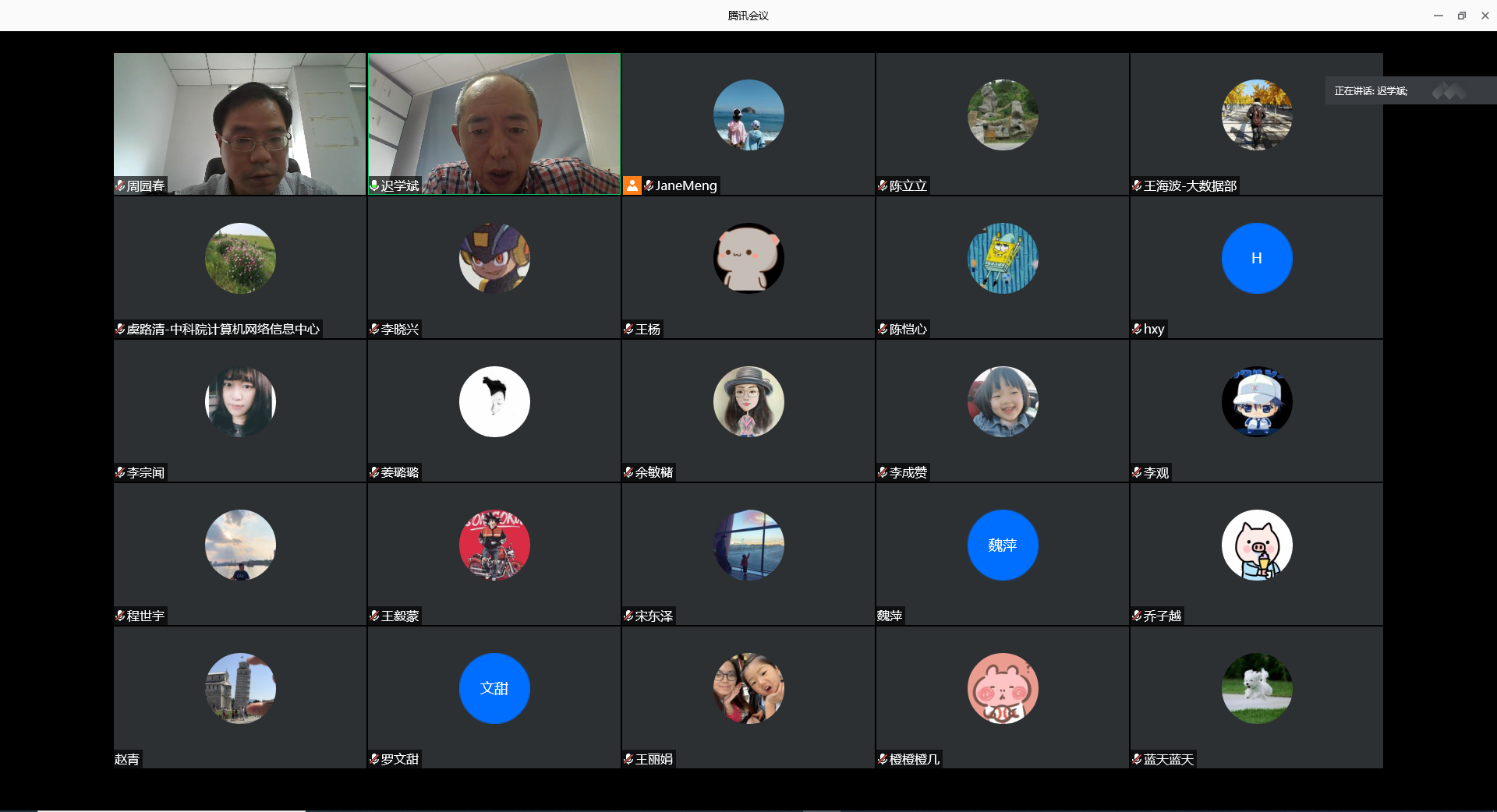
Task: Click name label 虞路清-中科院计算机网络信息中心
Action: point(223,329)
